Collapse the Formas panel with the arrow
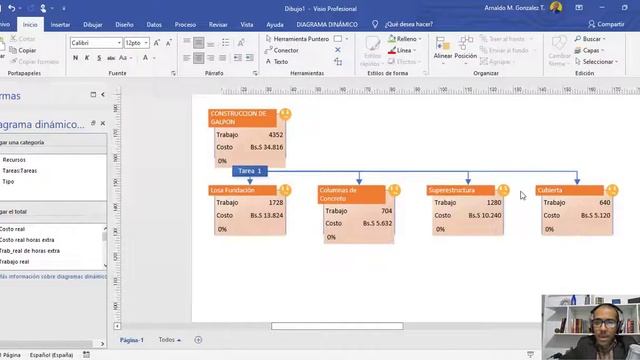This screenshot has height=360, width=640. point(103,94)
